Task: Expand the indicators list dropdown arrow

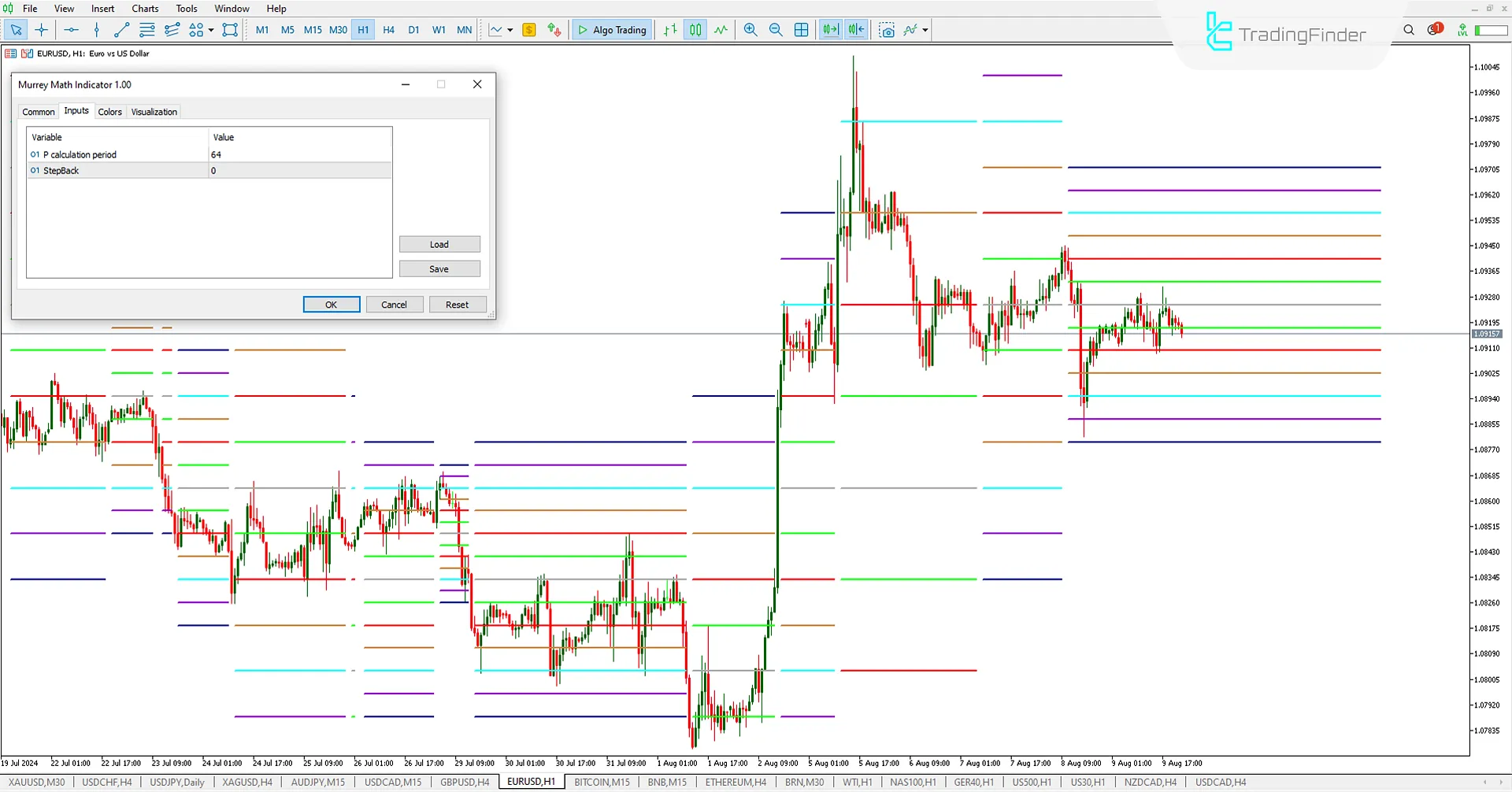Action: [x=925, y=30]
